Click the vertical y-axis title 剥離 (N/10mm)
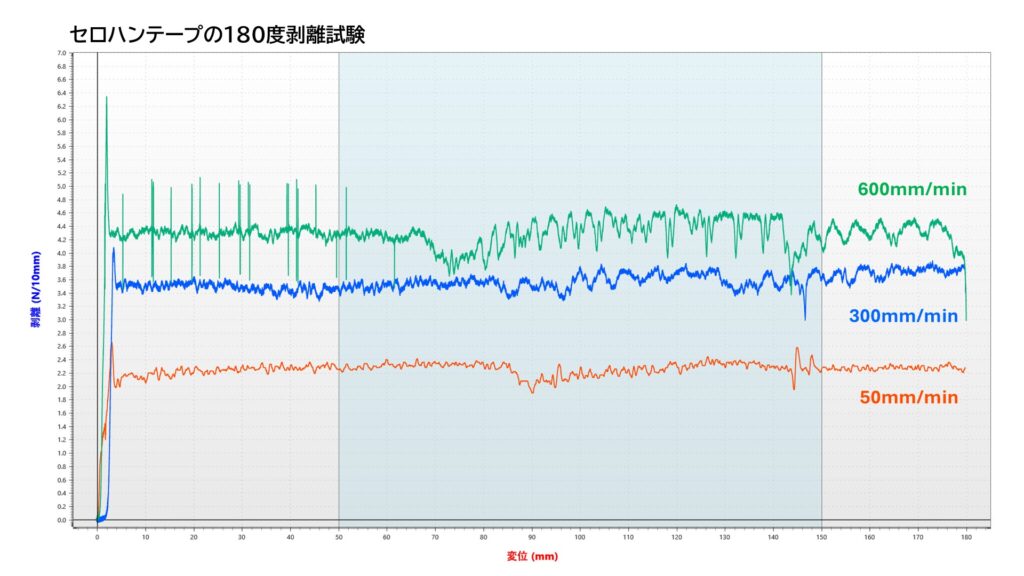Image resolution: width=1024 pixels, height=576 pixels. [36, 289]
